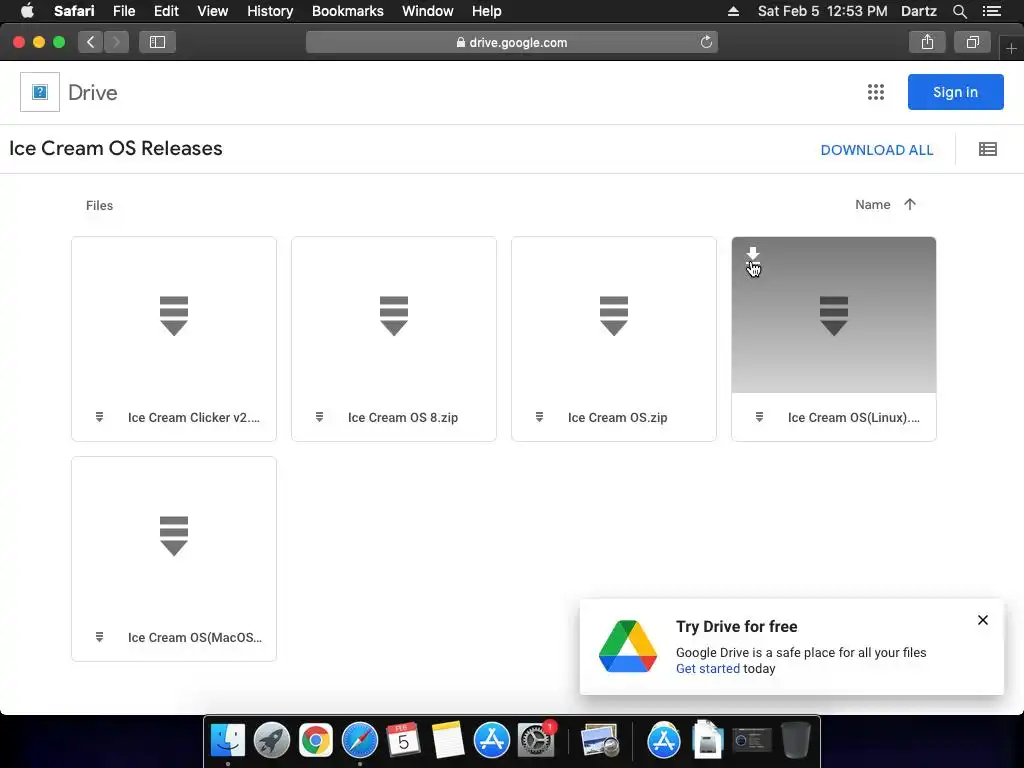Reload the page in Safari address bar
The image size is (1024, 768).
click(x=706, y=42)
